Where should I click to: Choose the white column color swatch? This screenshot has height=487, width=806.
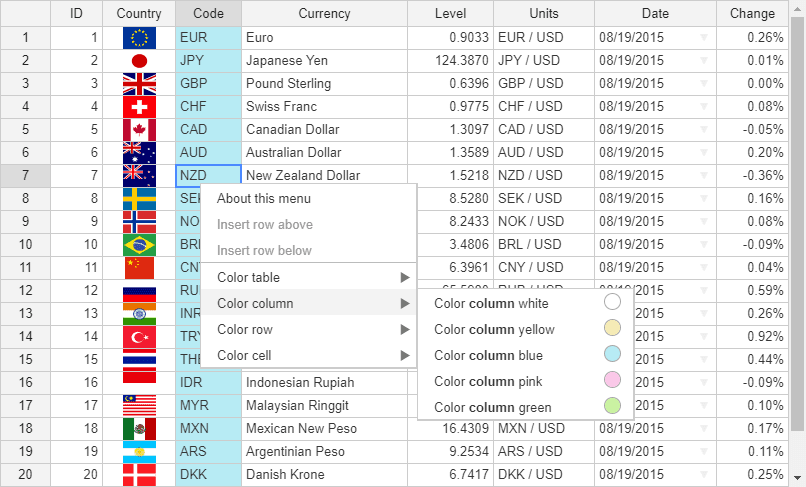[x=612, y=302]
